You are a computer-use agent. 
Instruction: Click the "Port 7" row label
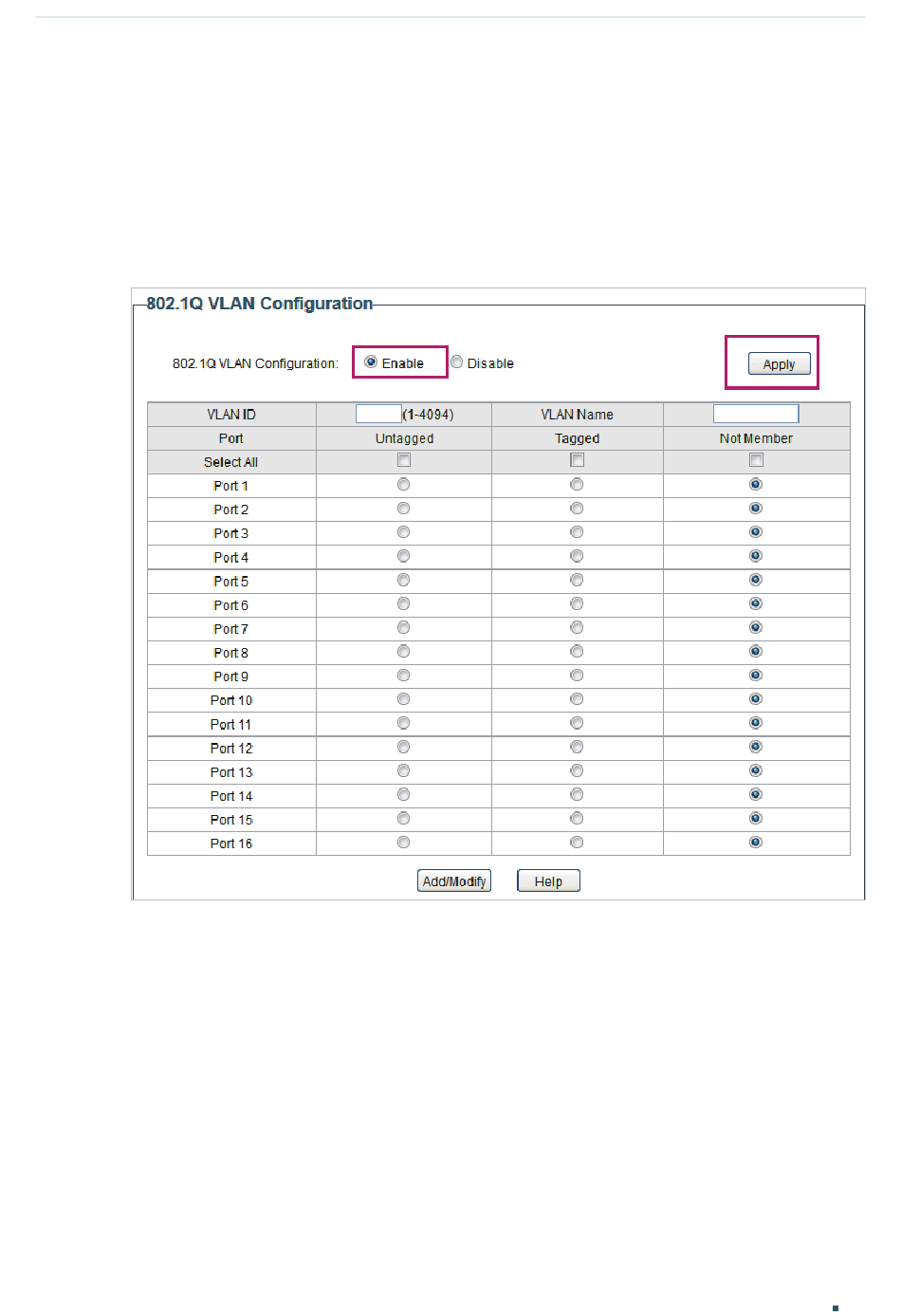click(x=230, y=629)
